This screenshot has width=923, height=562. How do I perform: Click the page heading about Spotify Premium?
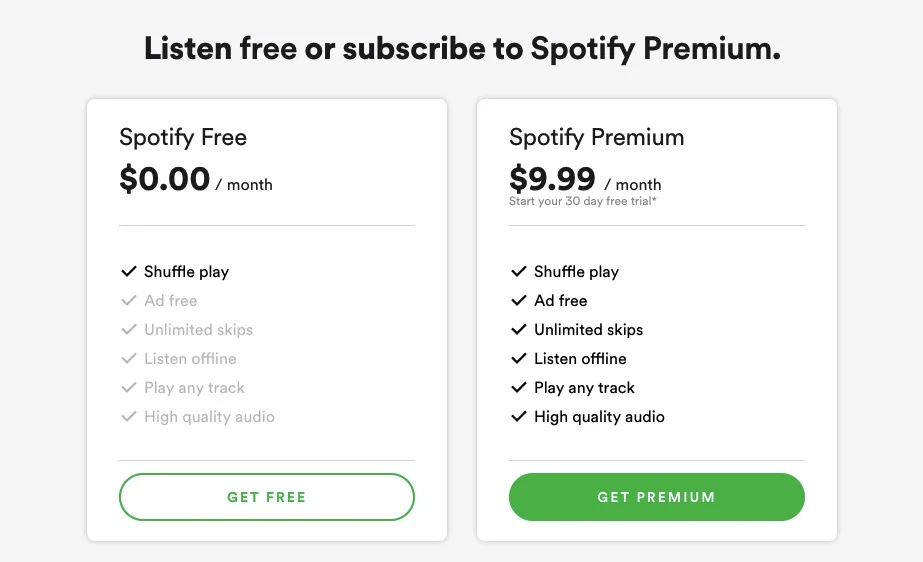(x=462, y=48)
